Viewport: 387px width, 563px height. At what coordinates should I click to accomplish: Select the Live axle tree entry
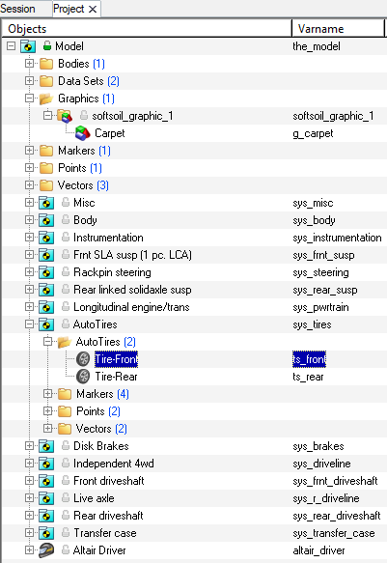click(94, 498)
